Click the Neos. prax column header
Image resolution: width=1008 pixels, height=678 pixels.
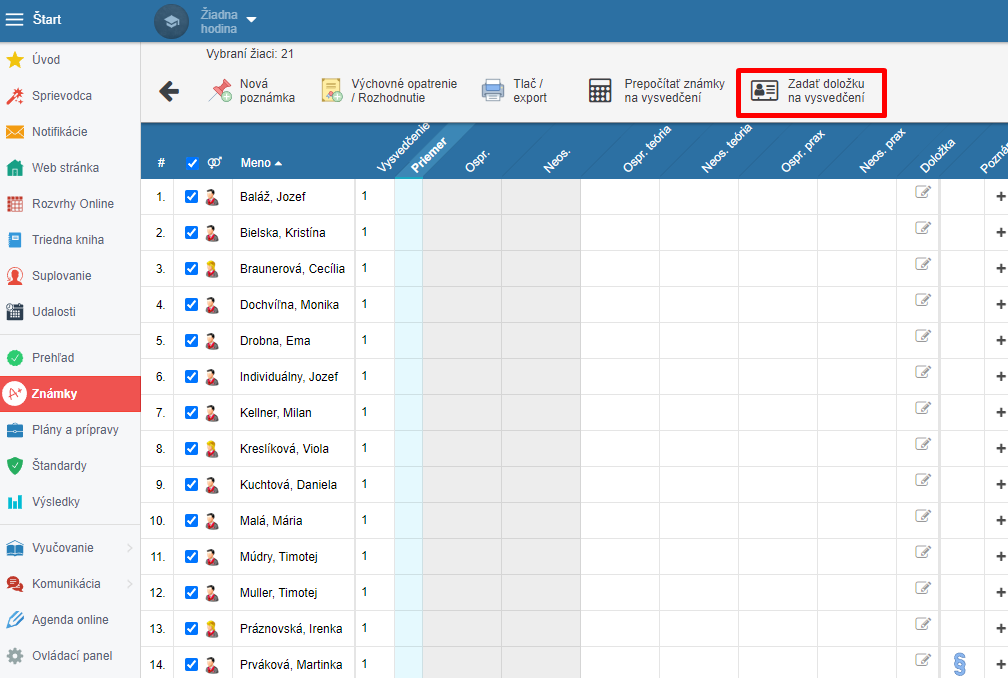tap(883, 150)
